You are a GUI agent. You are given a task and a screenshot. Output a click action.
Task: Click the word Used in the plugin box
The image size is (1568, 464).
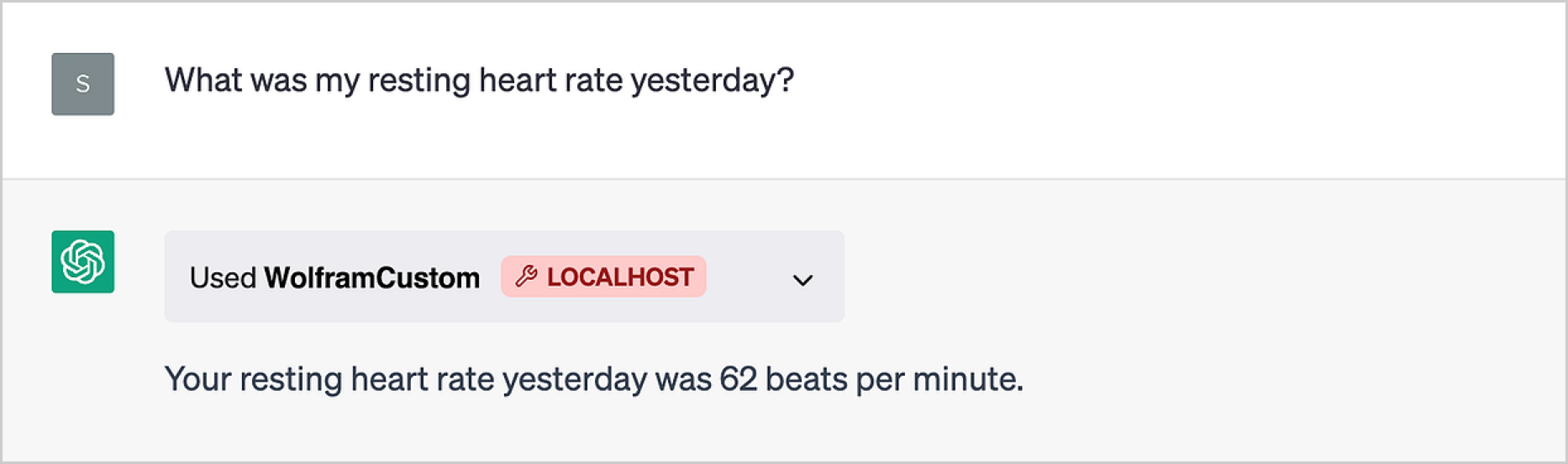point(223,277)
